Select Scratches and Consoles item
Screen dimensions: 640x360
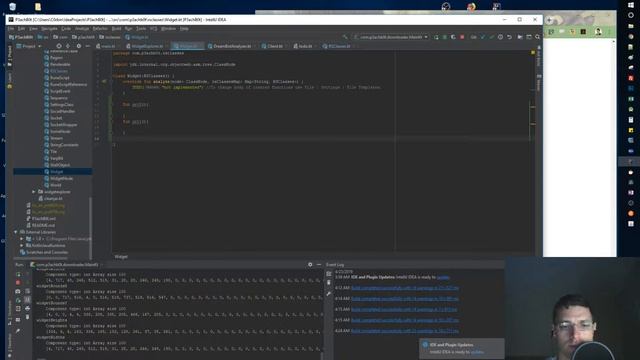coord(44,252)
